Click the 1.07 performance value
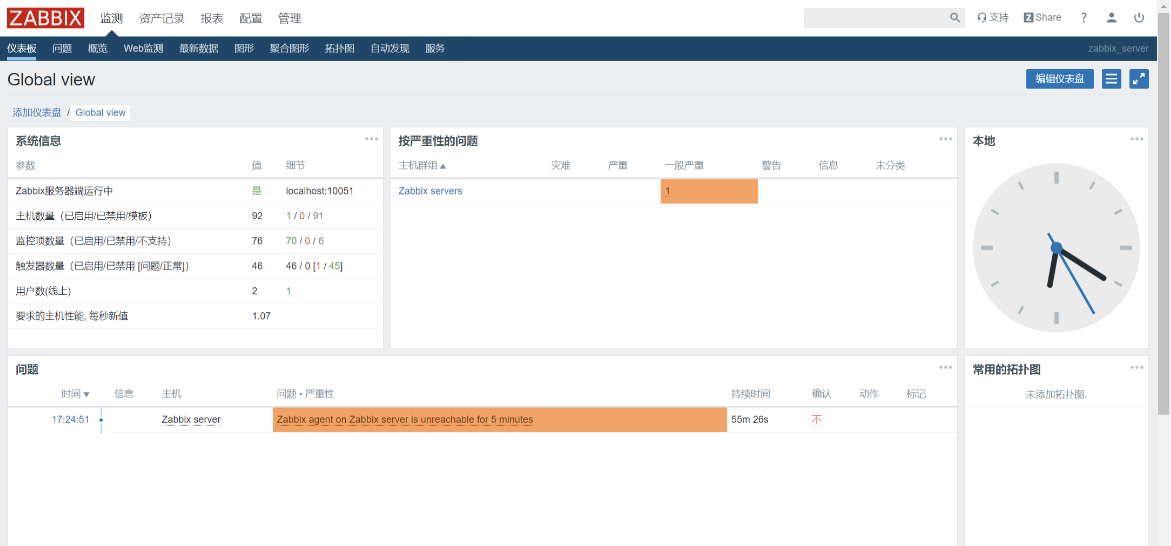This screenshot has width=1171, height=546. pyautogui.click(x=261, y=316)
